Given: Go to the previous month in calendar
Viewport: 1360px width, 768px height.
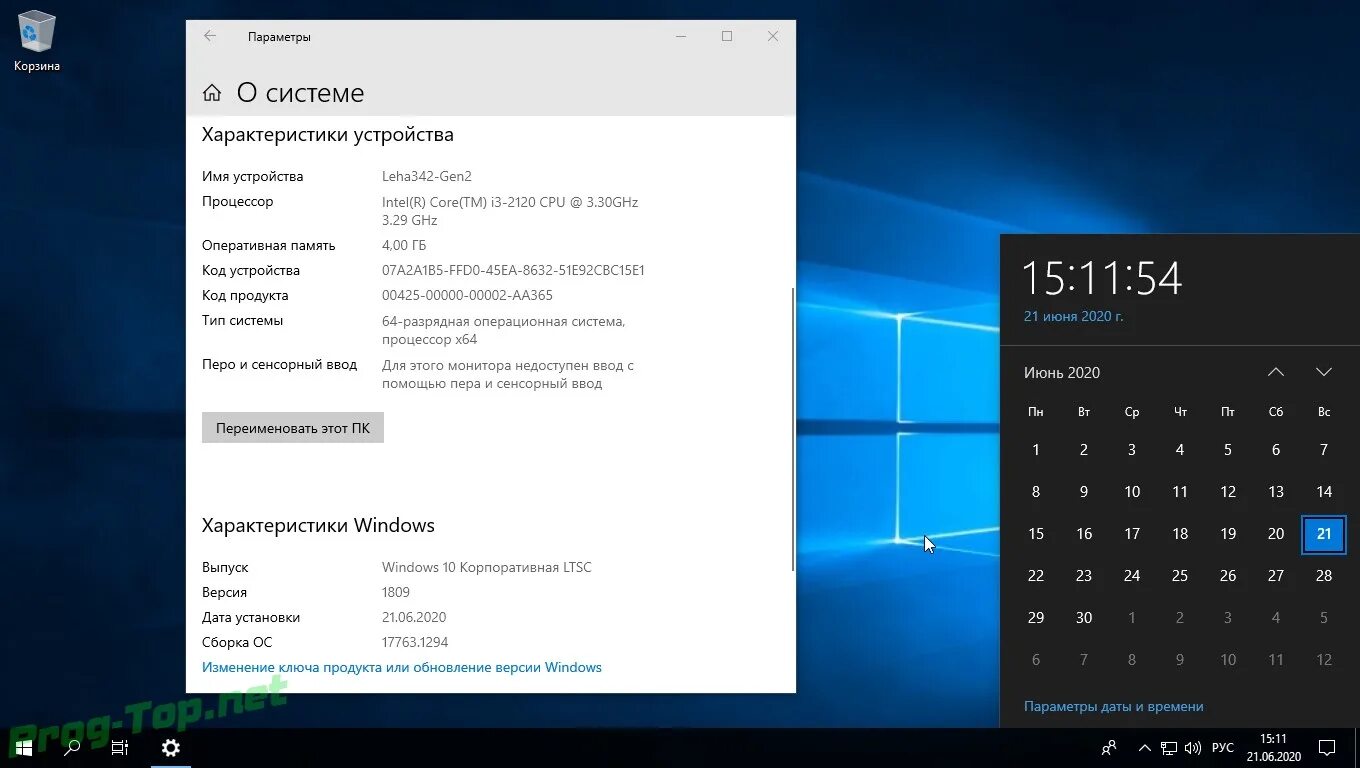Looking at the screenshot, I should [x=1275, y=371].
